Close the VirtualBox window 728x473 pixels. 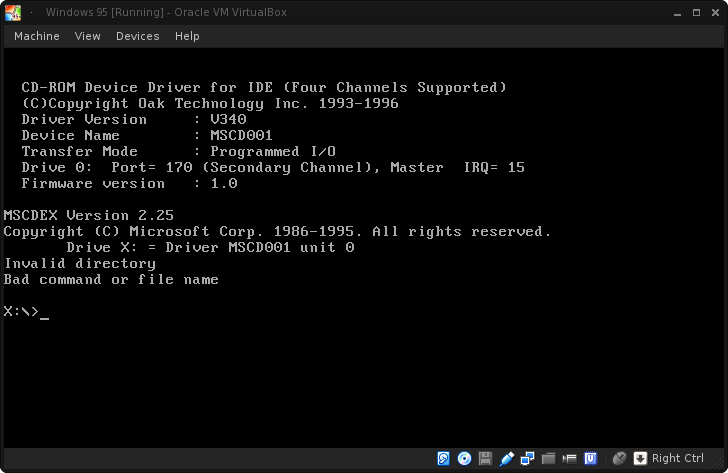pyautogui.click(x=715, y=13)
